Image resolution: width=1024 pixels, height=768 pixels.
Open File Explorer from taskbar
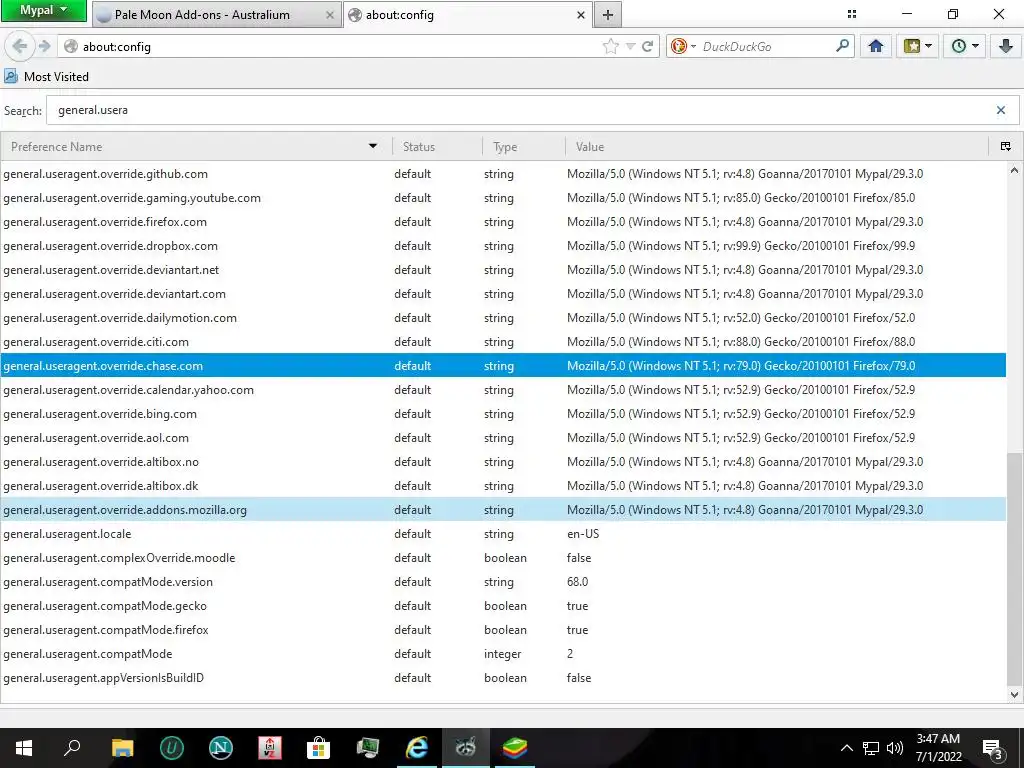click(x=122, y=748)
